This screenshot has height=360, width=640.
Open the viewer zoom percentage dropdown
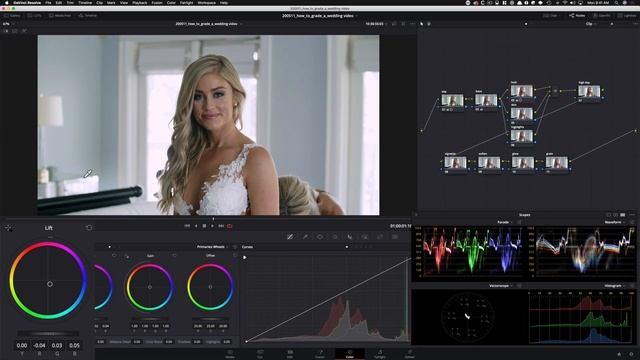(x=8, y=24)
